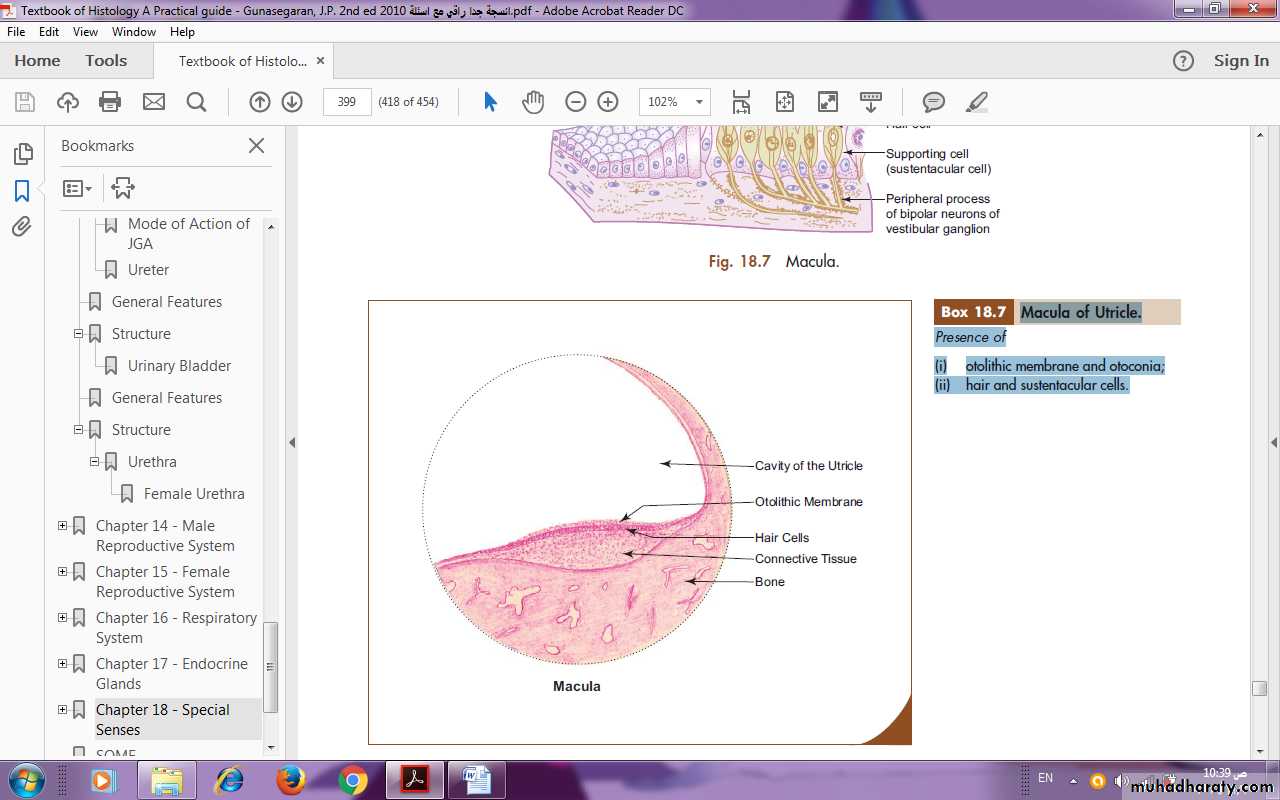Click the document vertical scrollbar thumb
Image resolution: width=1280 pixels, height=800 pixels.
tap(1259, 688)
